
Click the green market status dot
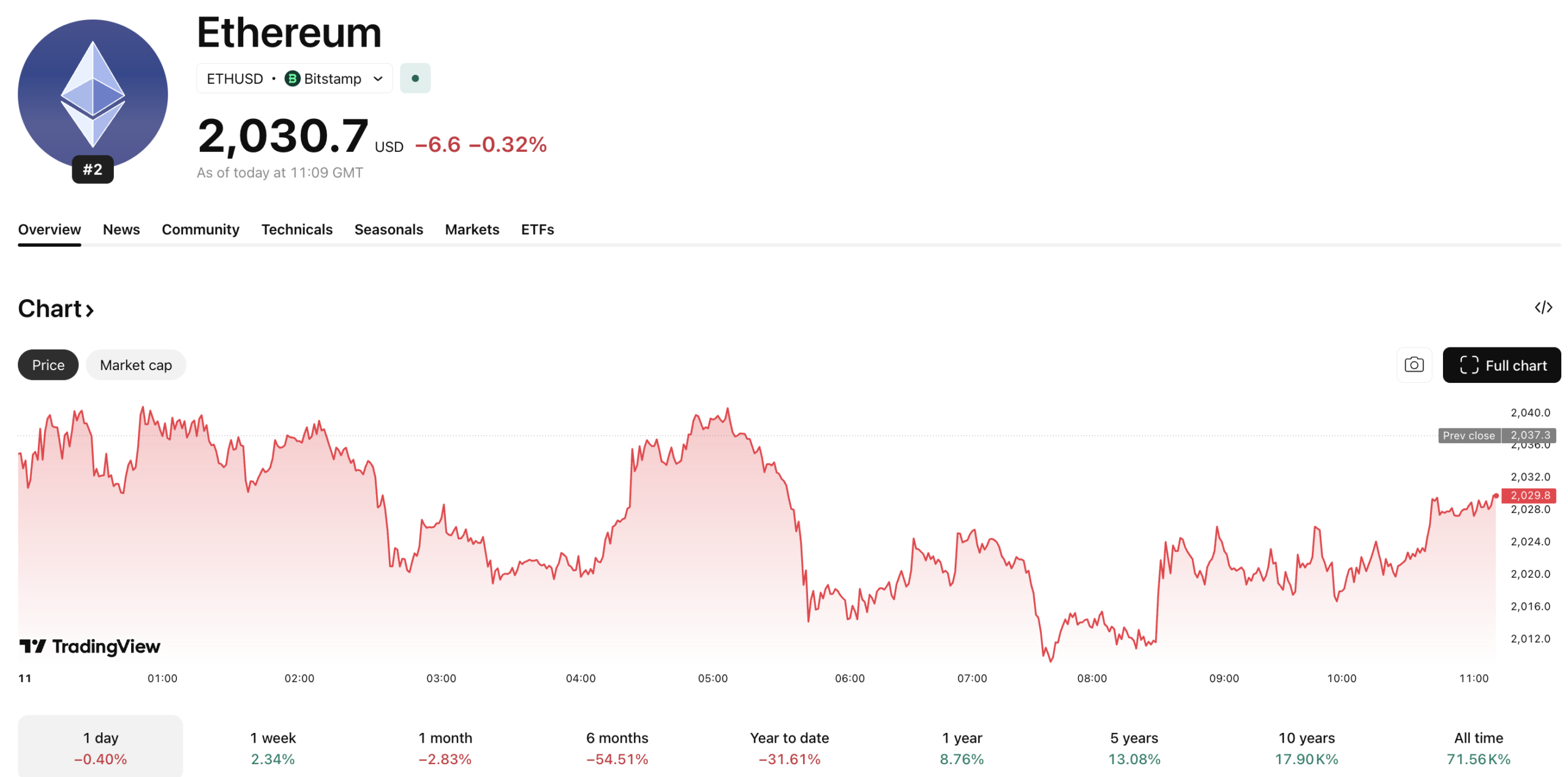(x=415, y=78)
